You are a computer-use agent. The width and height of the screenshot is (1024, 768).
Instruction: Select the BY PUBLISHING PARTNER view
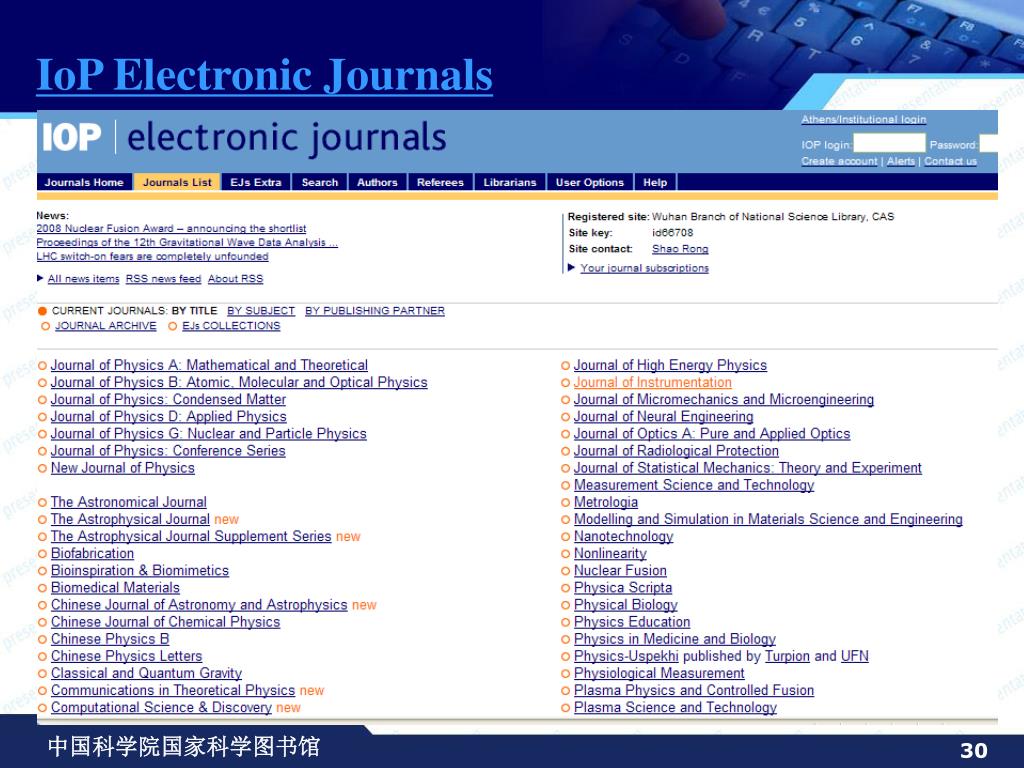[x=375, y=311]
